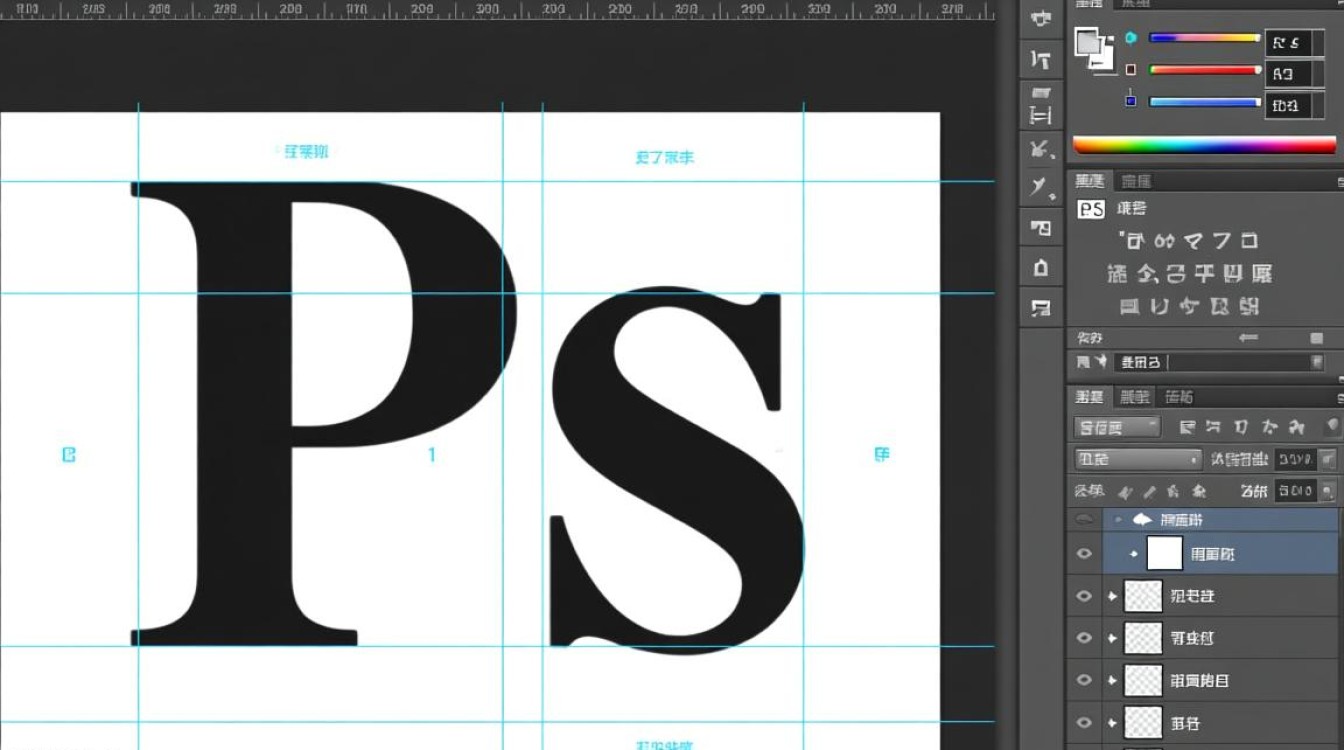Viewport: 1344px width, 750px height.
Task: Click the thumbnail of the first transparent layer
Action: (x=1143, y=596)
